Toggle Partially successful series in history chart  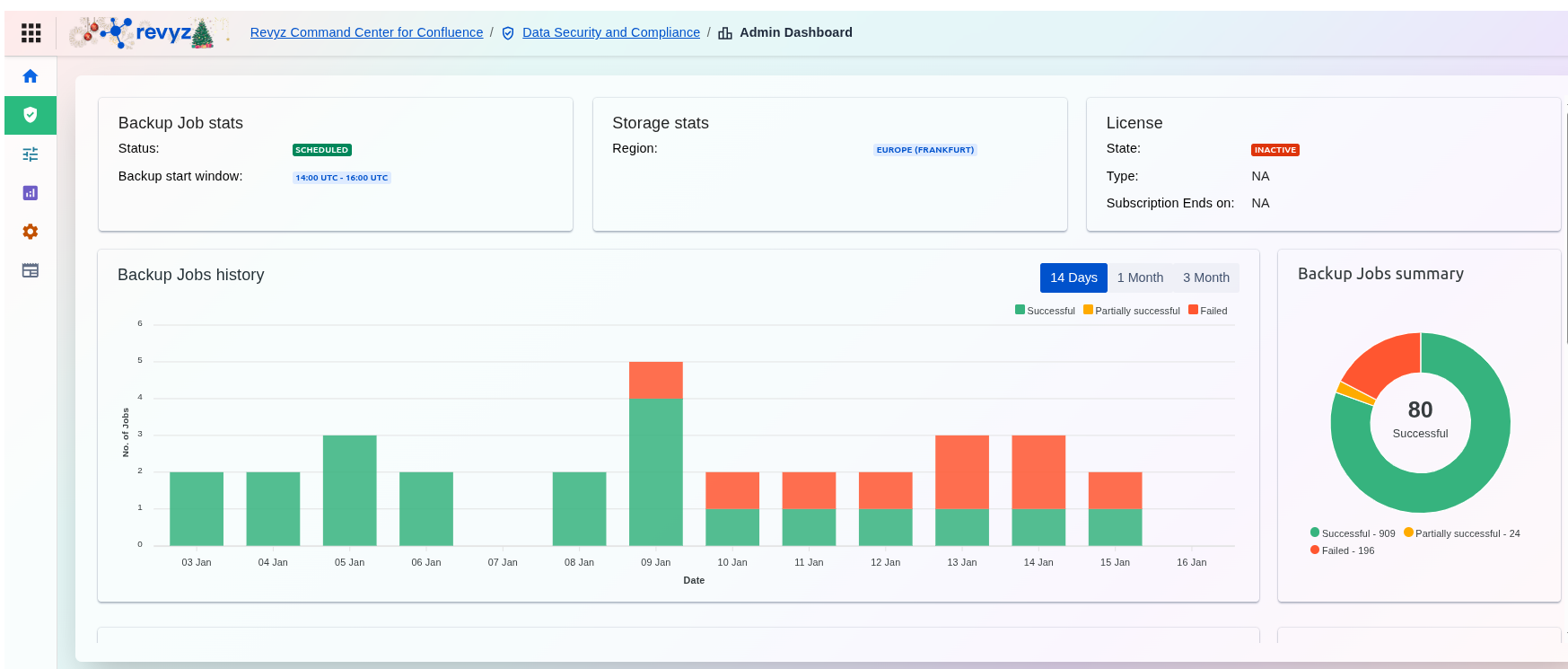click(x=1132, y=311)
